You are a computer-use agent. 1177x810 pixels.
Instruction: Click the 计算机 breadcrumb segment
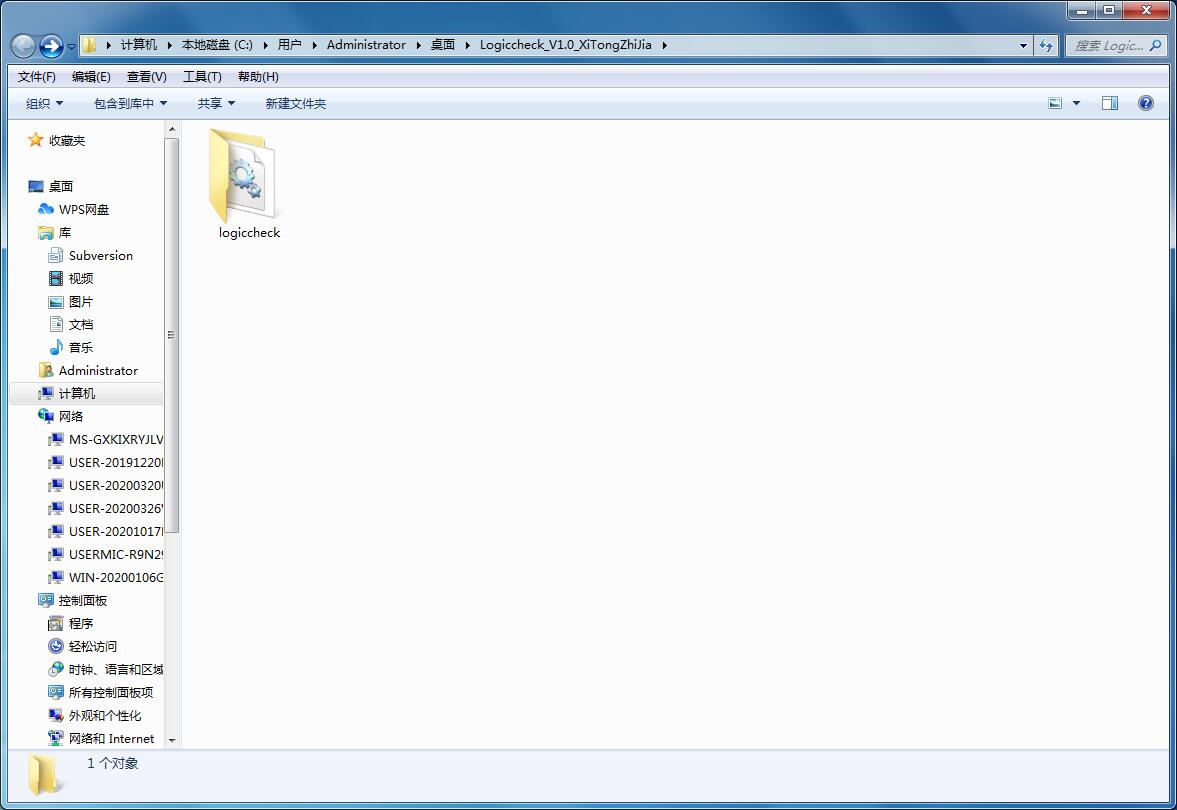(x=139, y=45)
